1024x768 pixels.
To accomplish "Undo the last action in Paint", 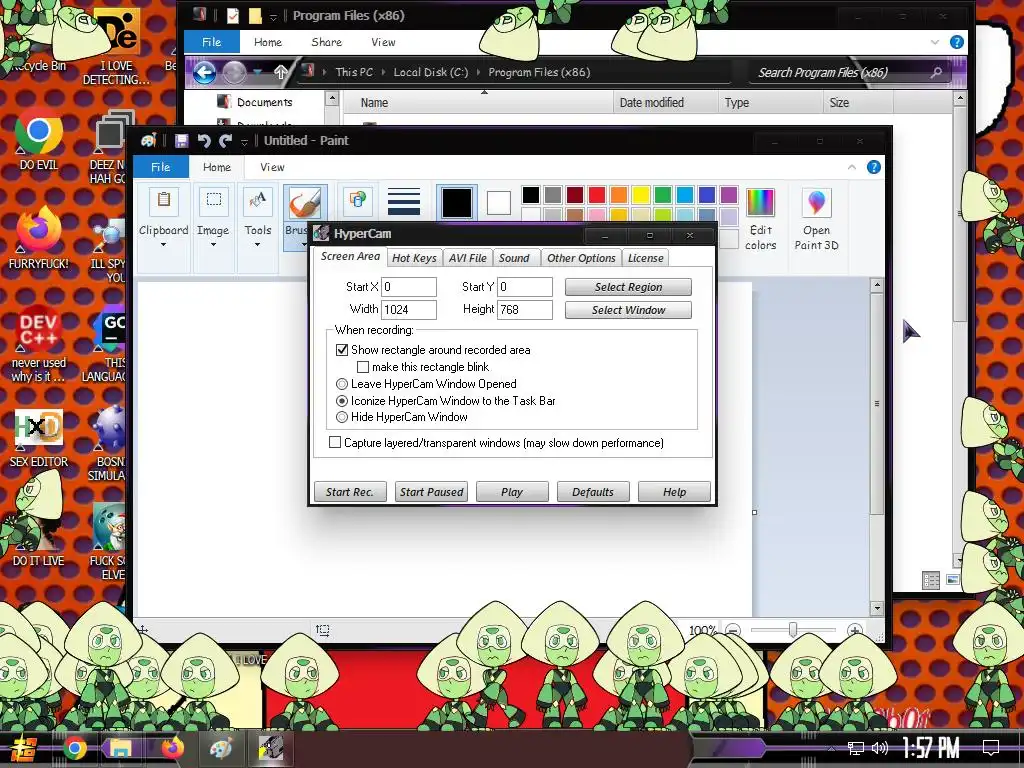I will click(x=204, y=140).
